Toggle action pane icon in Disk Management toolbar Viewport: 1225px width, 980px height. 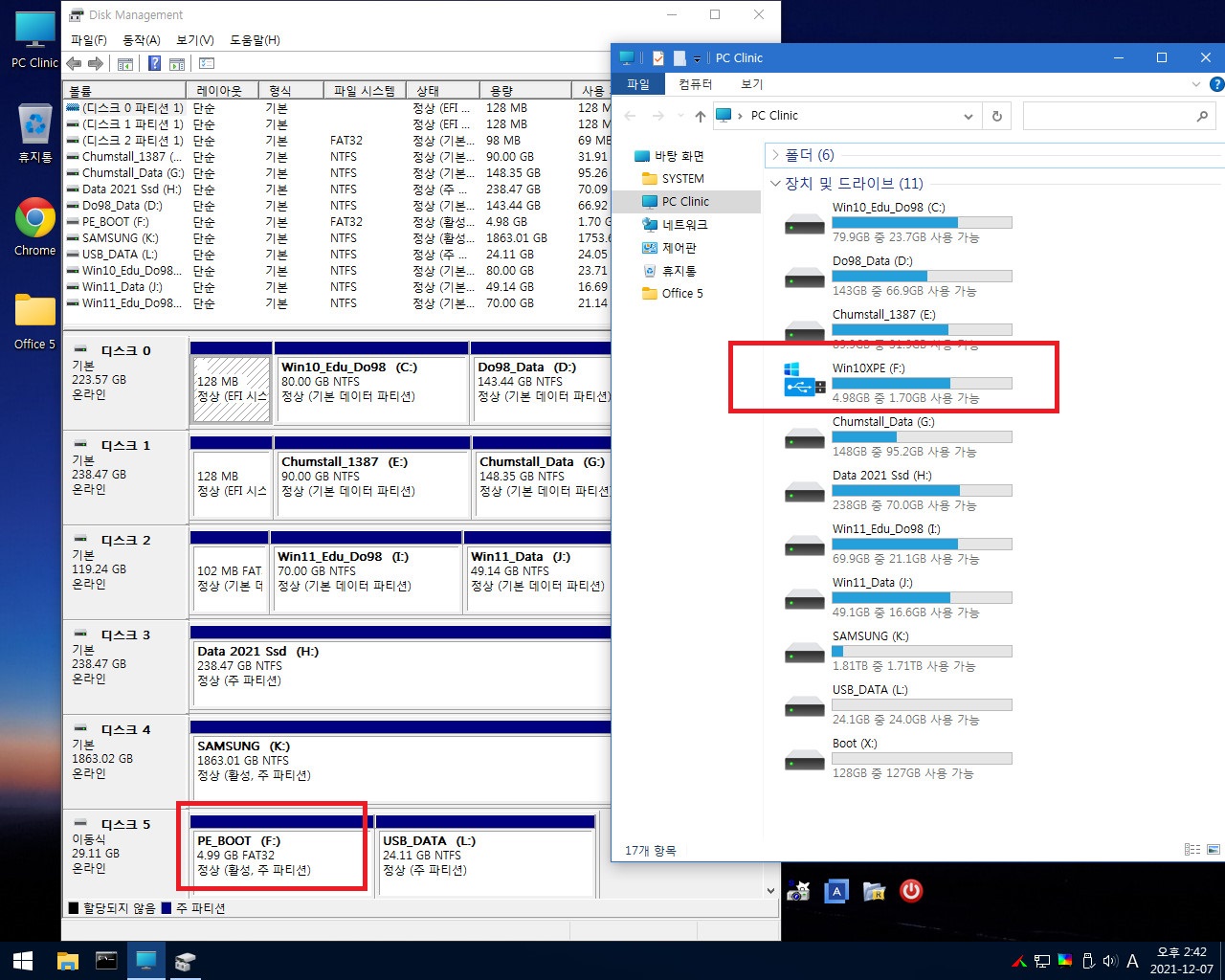[177, 64]
